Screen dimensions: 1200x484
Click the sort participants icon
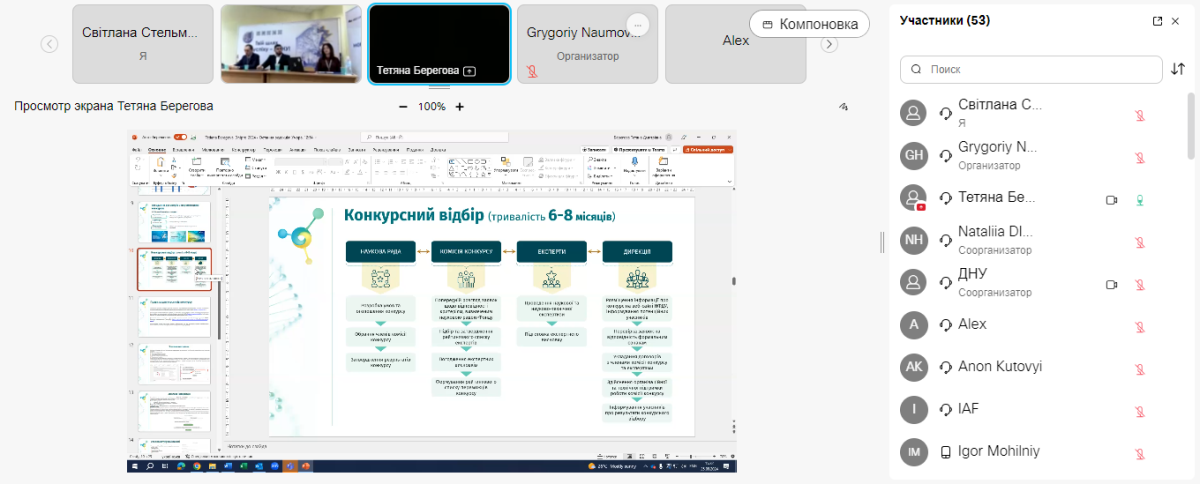(1178, 69)
